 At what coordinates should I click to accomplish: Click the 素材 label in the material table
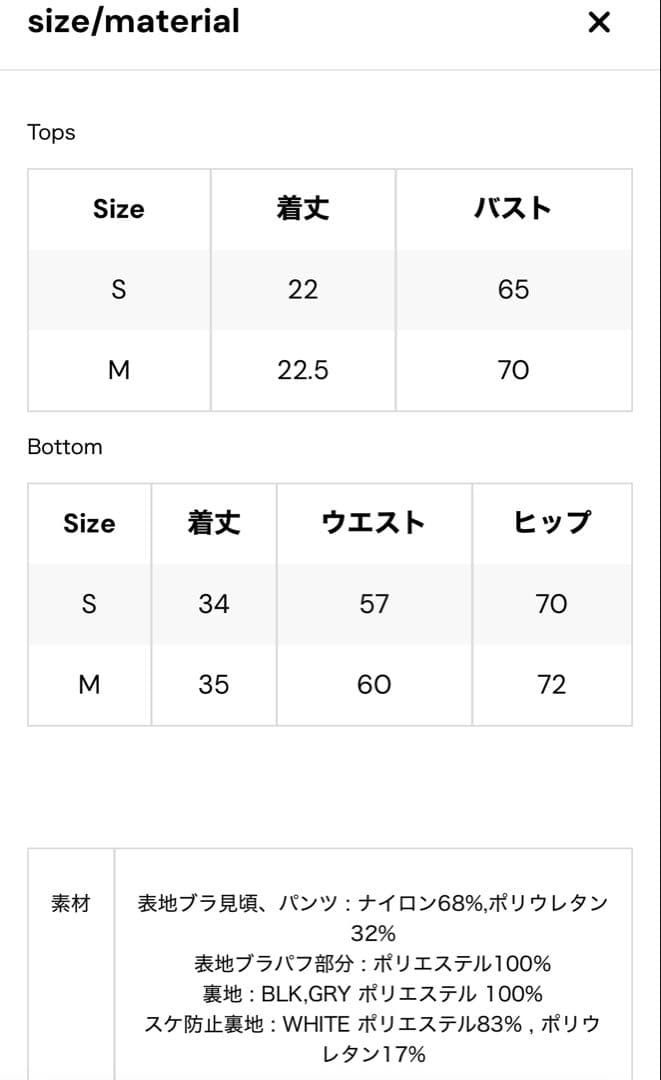pyautogui.click(x=70, y=904)
